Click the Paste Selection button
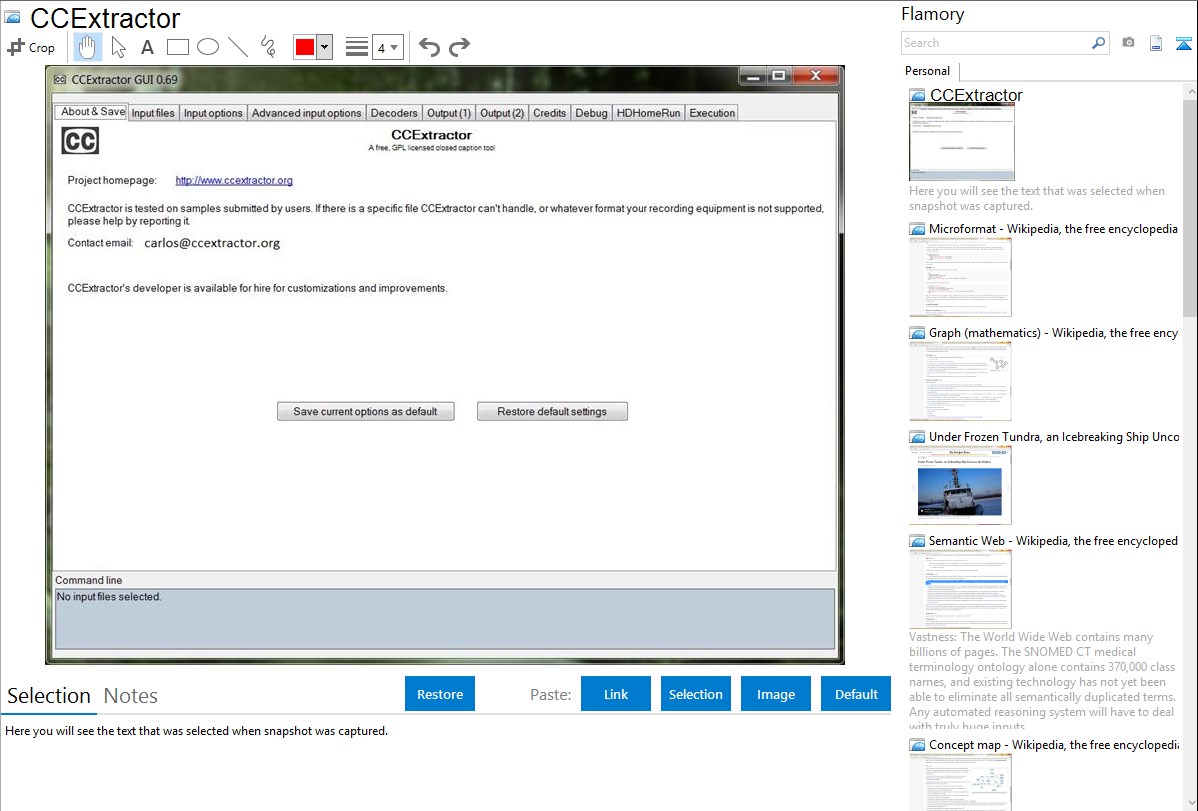The width and height of the screenshot is (1198, 811). click(x=695, y=694)
